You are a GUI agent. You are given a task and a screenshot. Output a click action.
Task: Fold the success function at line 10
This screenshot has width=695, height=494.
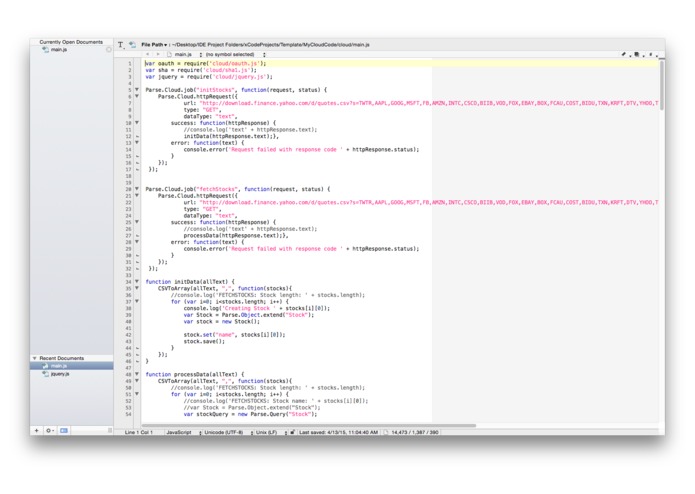[x=137, y=123]
